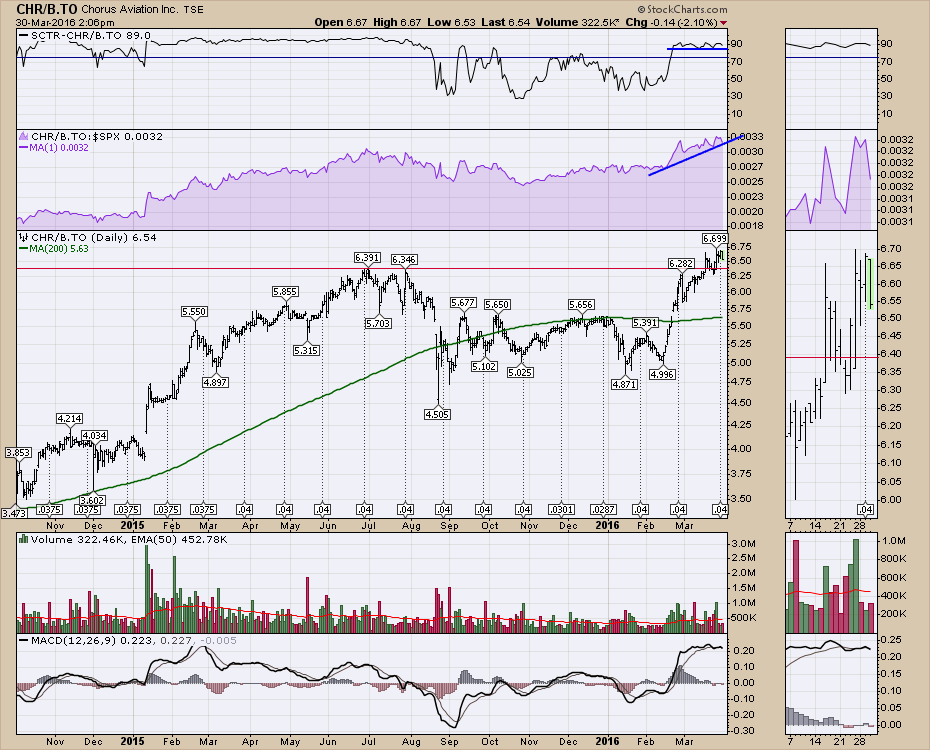
Task: Click the 3.853 price label
Action: coord(18,453)
